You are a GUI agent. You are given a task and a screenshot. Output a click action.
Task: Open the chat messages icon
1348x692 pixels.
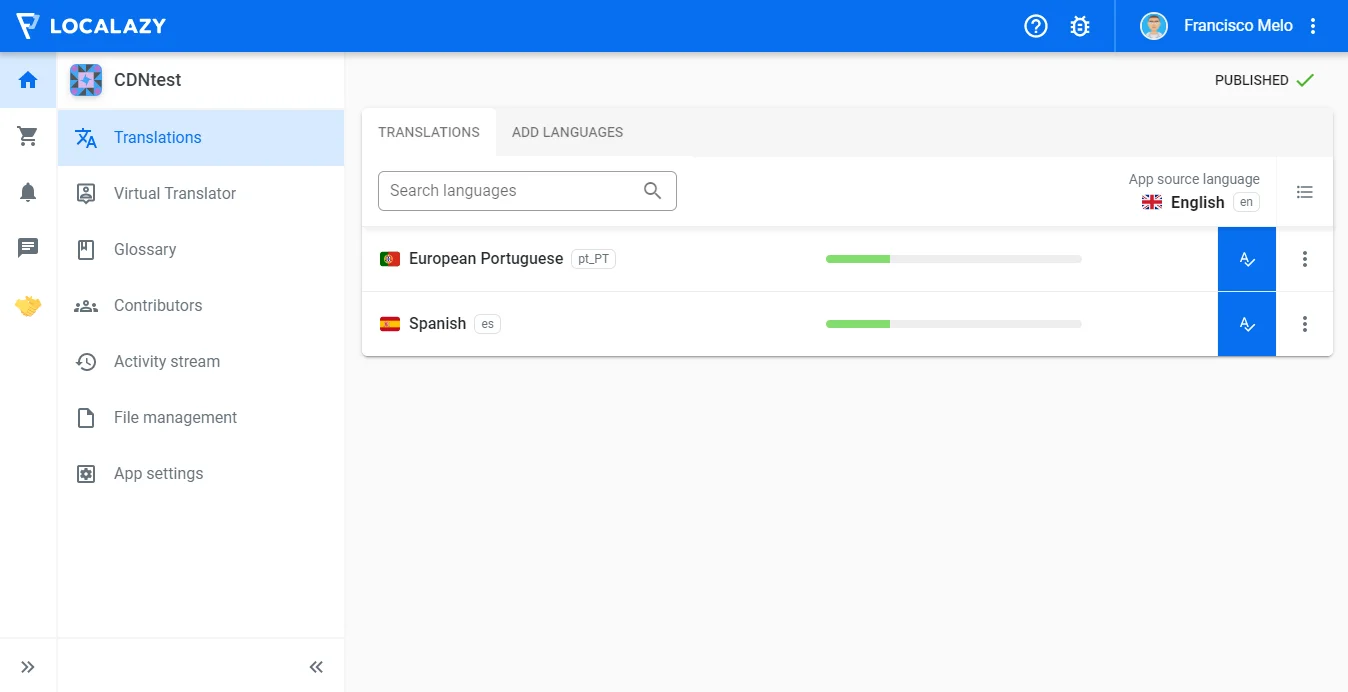click(28, 248)
